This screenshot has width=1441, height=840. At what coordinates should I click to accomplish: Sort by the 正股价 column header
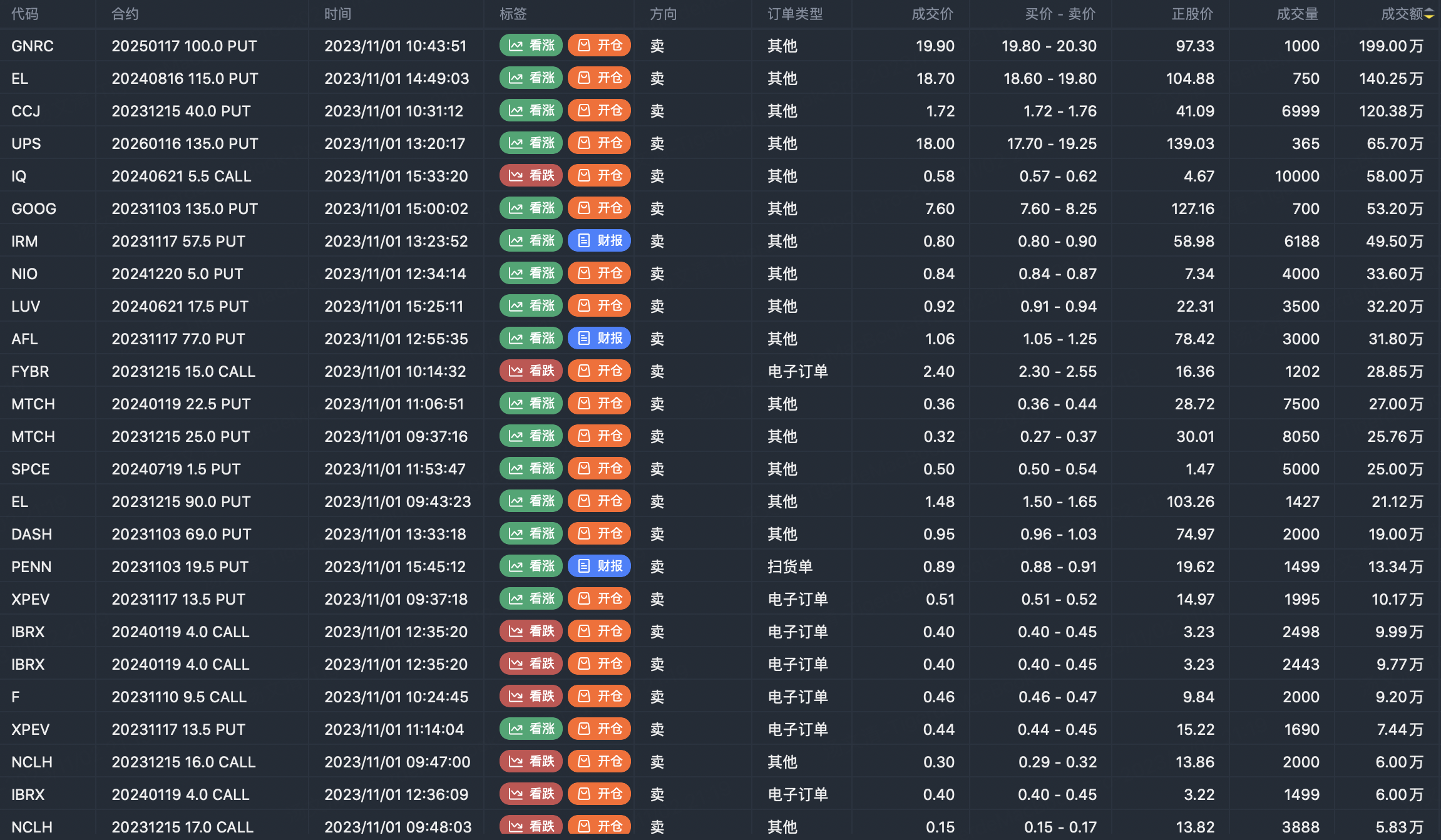click(1192, 14)
